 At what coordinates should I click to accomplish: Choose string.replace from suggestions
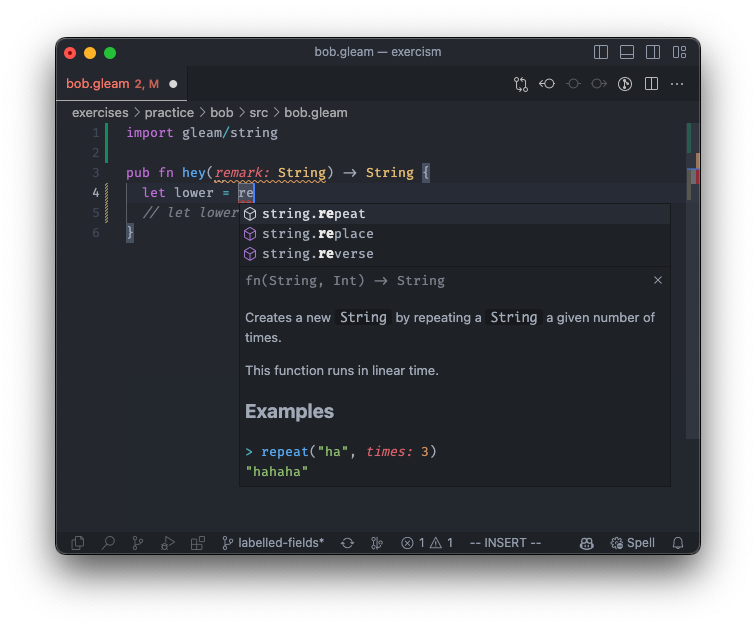[455, 234]
